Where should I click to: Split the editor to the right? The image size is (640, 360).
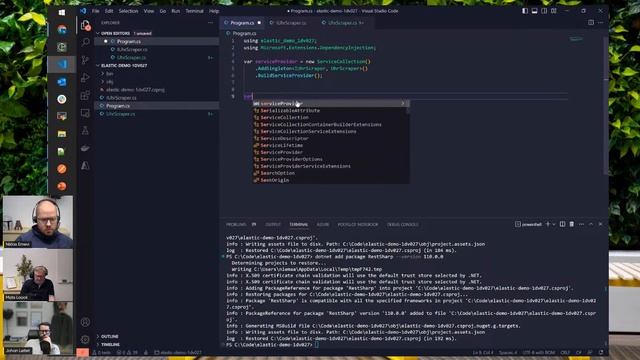[x=591, y=23]
